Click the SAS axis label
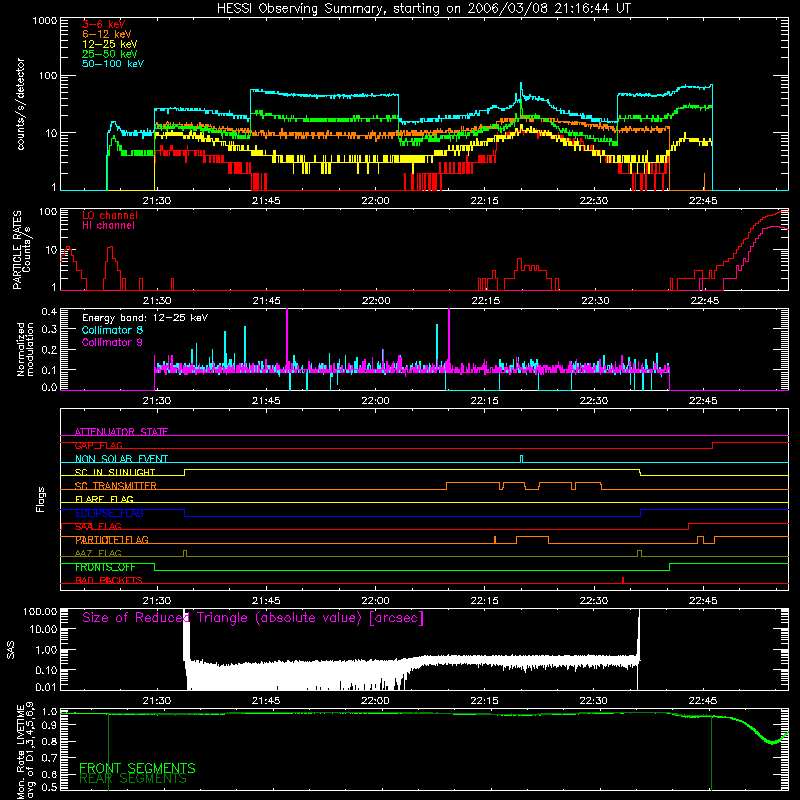The image size is (800, 800). [x=11, y=650]
